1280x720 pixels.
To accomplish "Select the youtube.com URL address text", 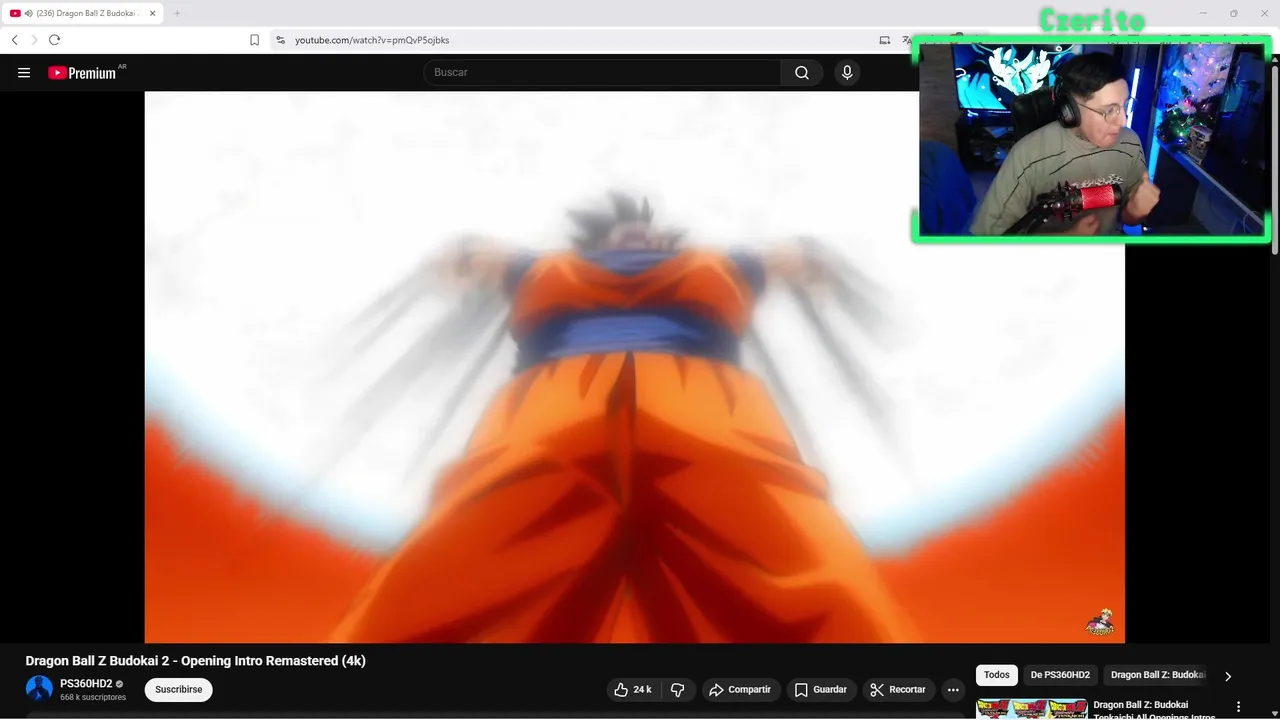I will 372,40.
